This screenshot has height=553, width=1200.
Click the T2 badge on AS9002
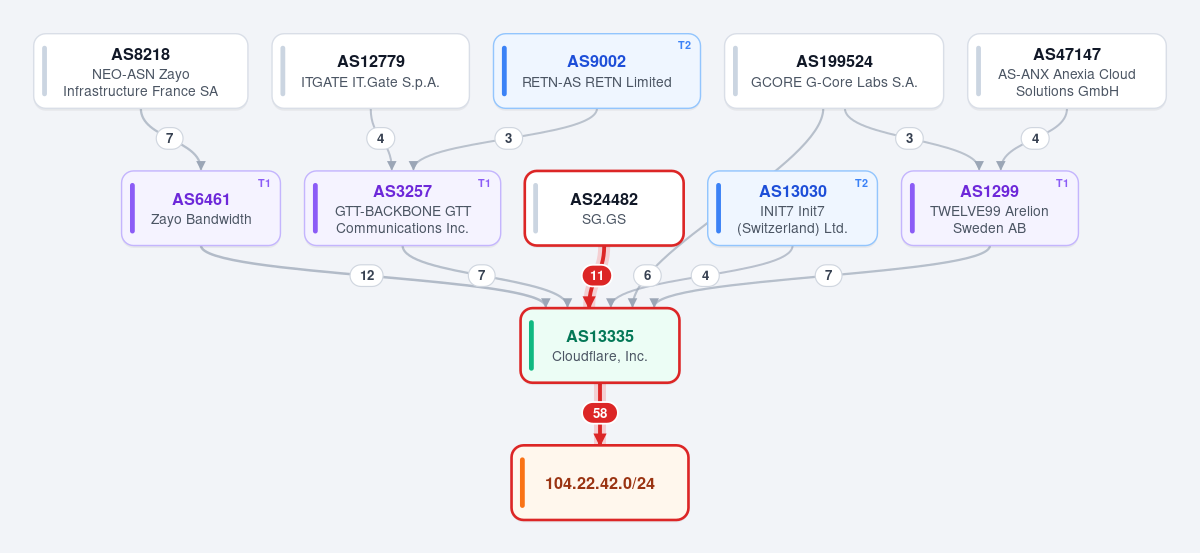[685, 45]
